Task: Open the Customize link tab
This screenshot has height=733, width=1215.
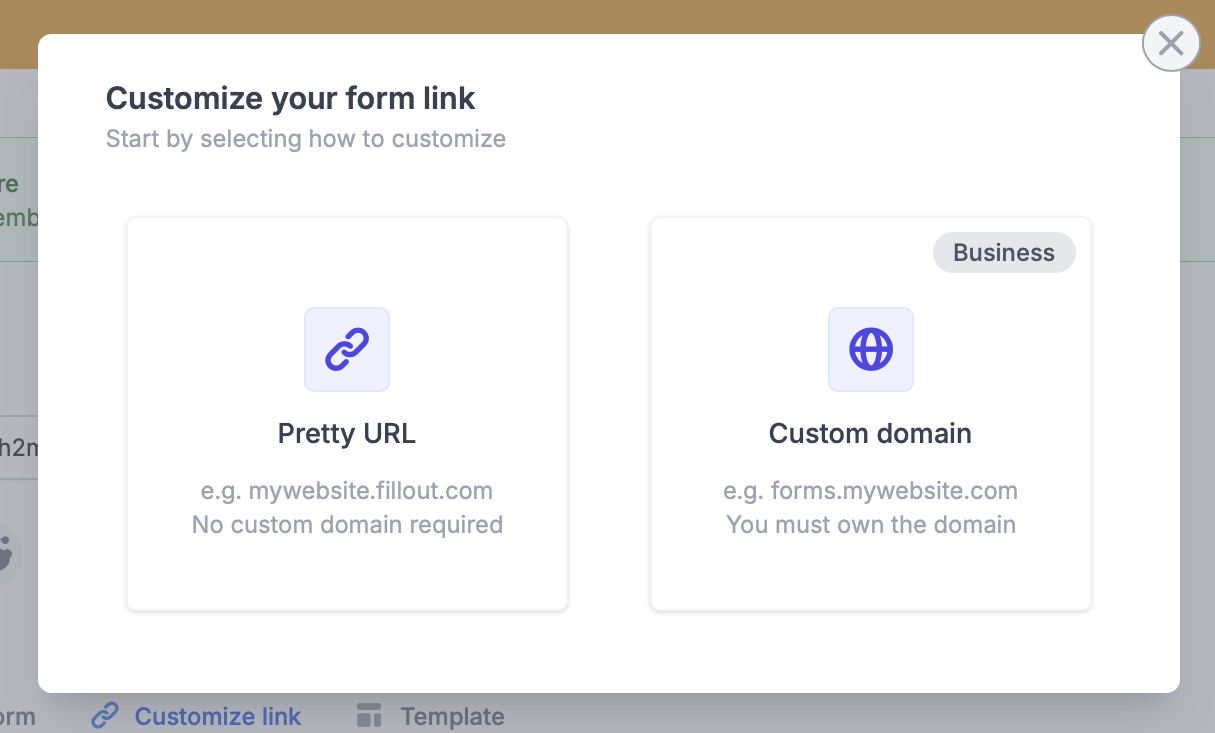Action: pos(218,716)
